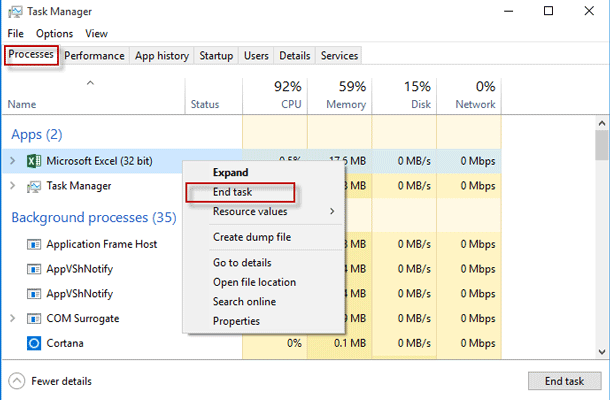Select Open file location in context menu

tap(253, 282)
